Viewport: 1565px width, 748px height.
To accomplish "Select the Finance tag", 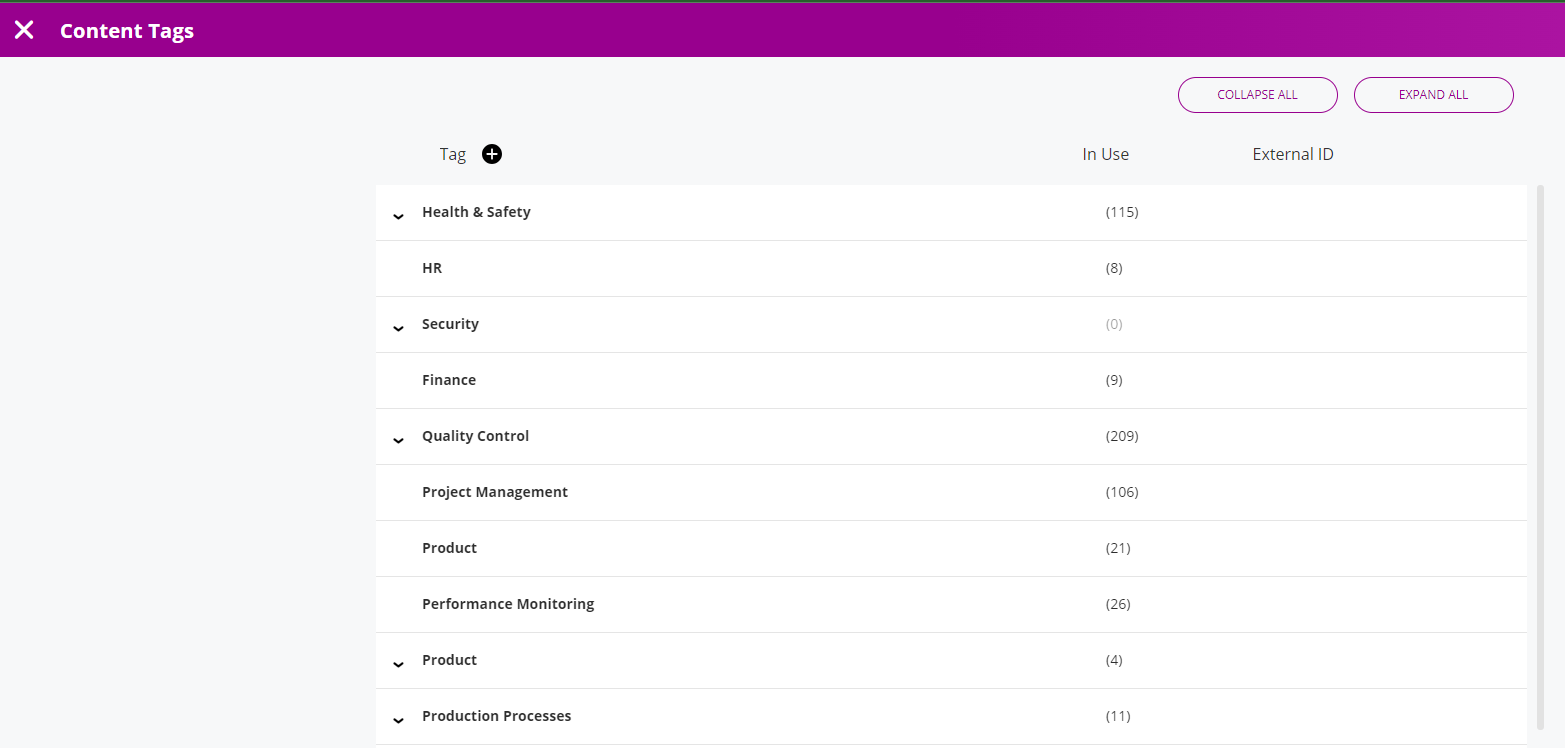I will [x=449, y=380].
